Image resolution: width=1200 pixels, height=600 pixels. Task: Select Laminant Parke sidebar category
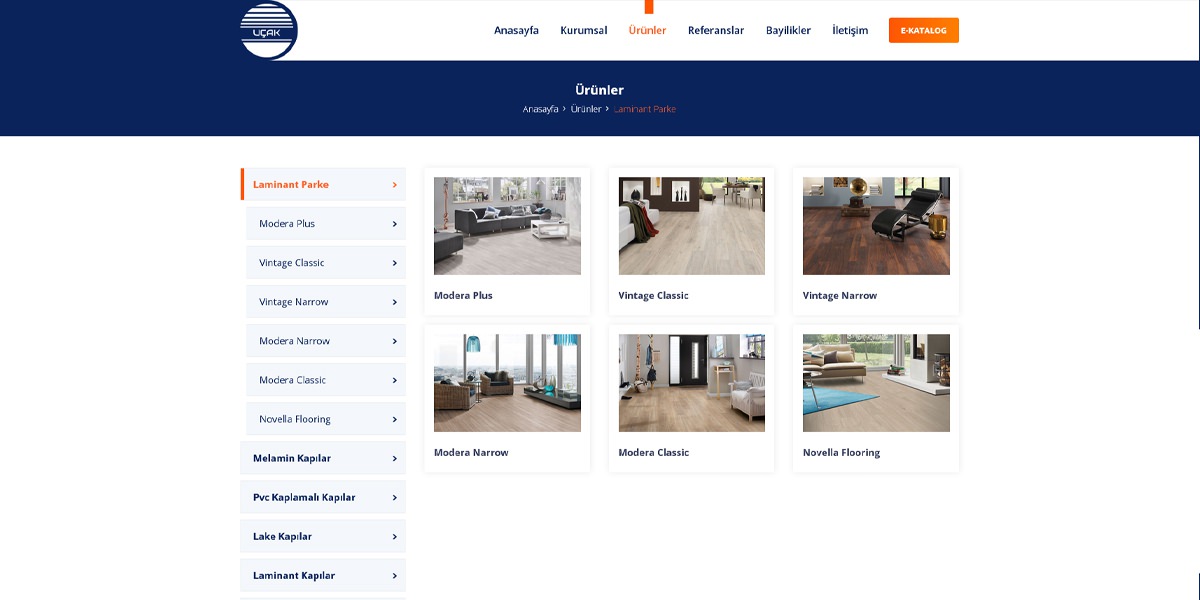[323, 184]
